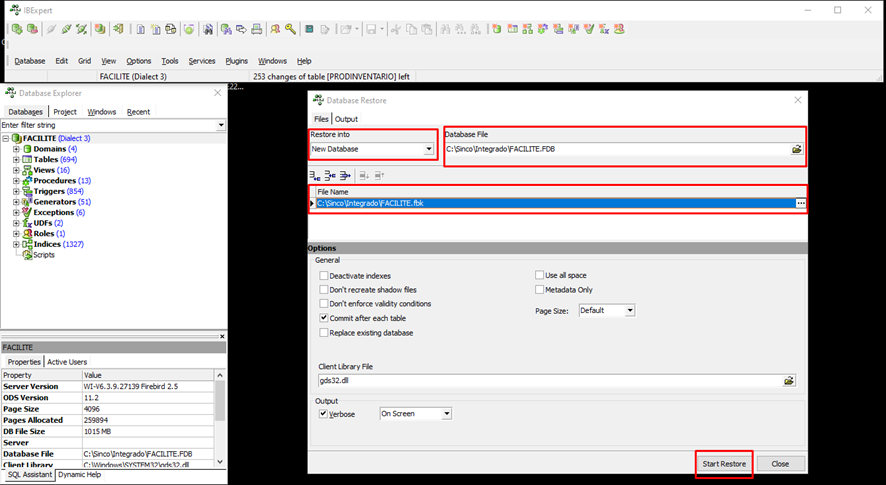This screenshot has height=485, width=886.
Task: Click the printer icon in the main toolbar
Action: pos(257,29)
